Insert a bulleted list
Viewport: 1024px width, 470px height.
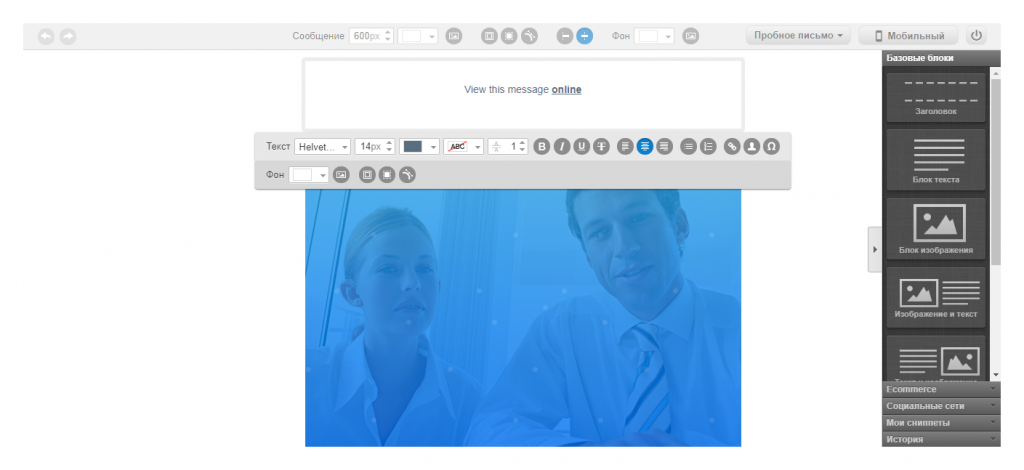688,146
